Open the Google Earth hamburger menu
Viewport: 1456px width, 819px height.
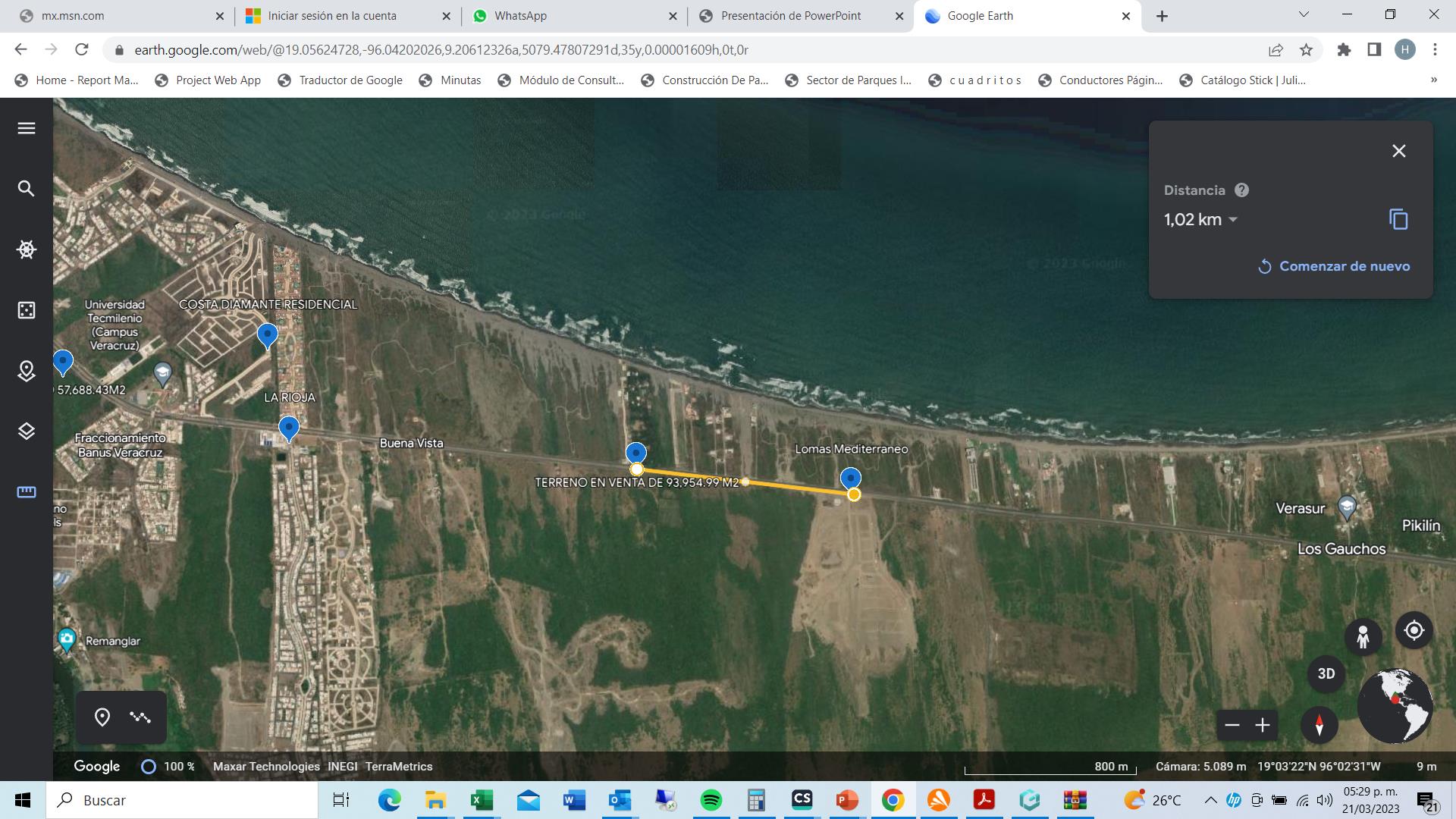pos(27,128)
